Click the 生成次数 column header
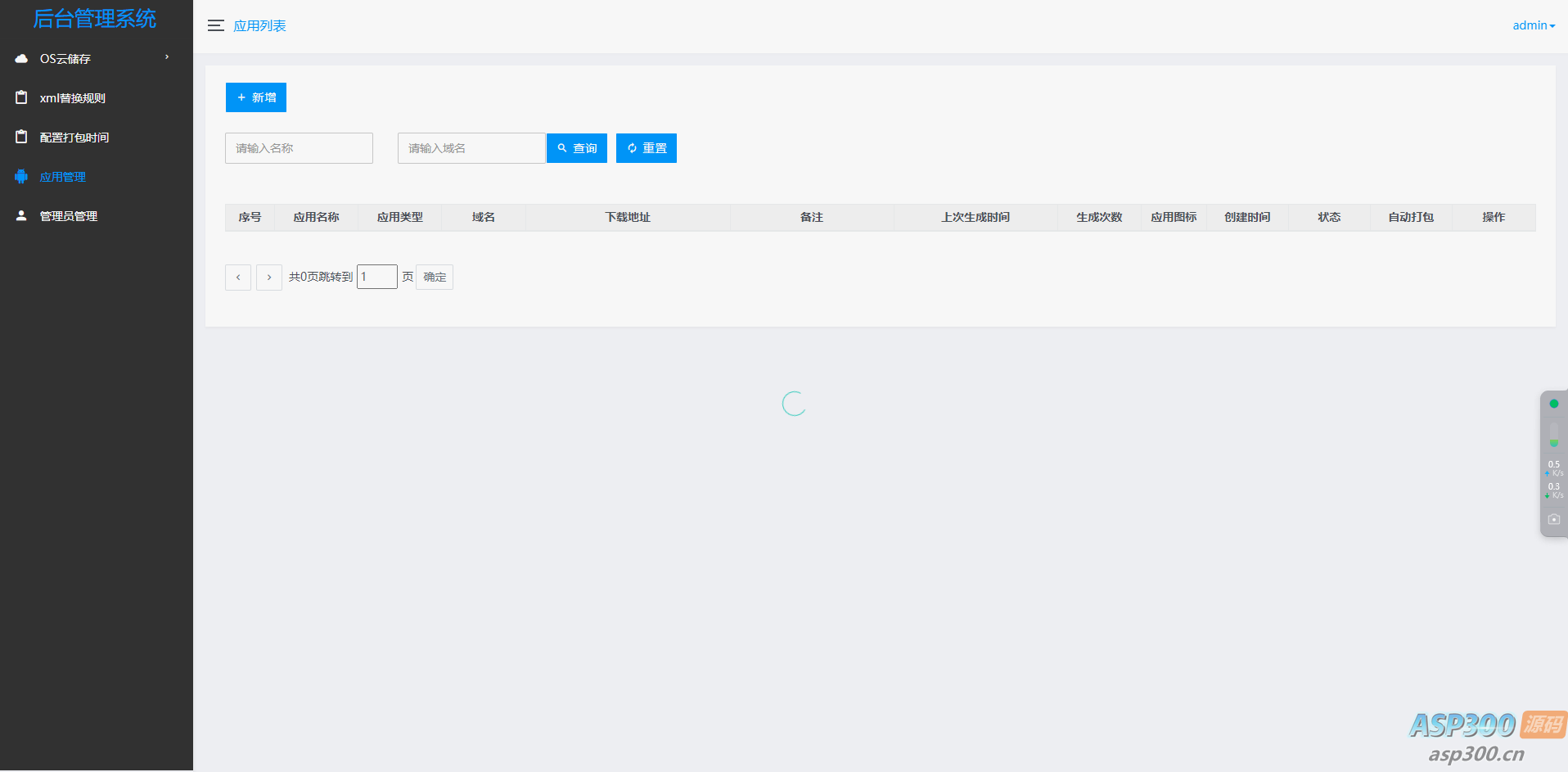 [x=1099, y=217]
